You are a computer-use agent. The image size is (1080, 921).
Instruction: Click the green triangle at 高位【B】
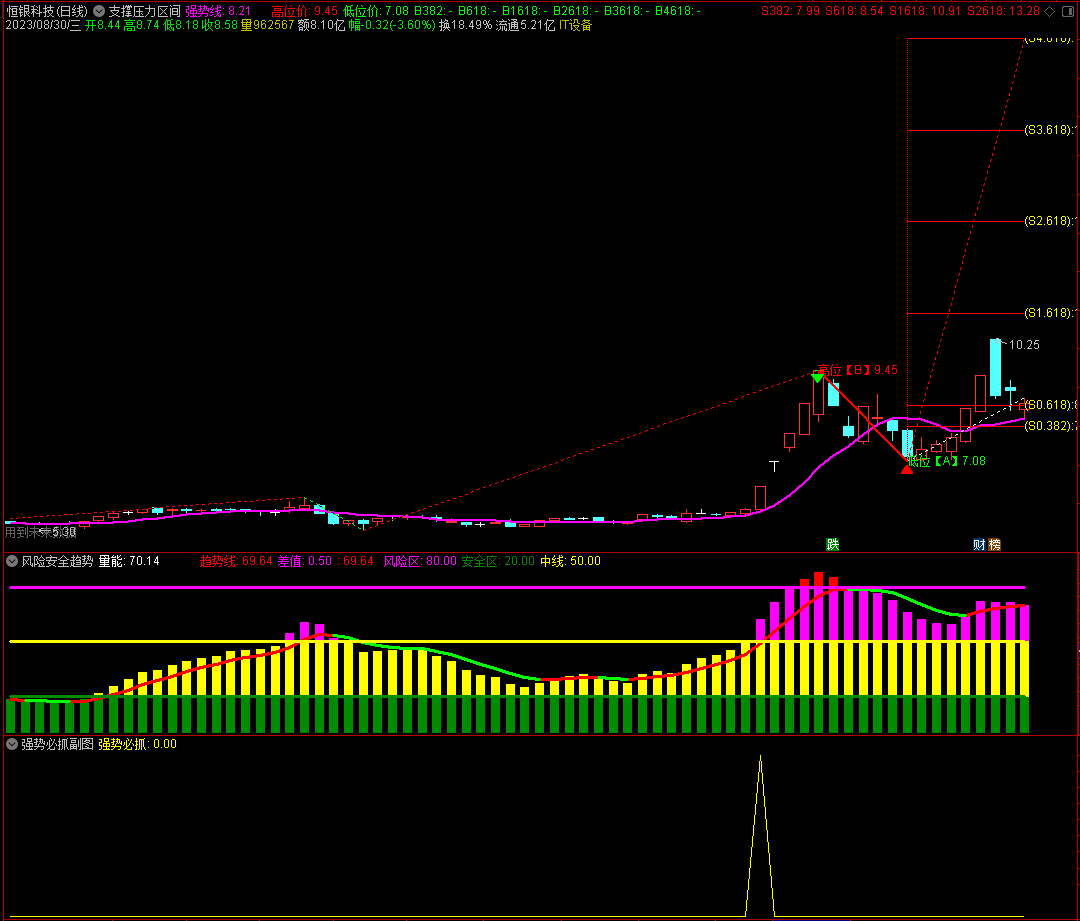point(818,377)
